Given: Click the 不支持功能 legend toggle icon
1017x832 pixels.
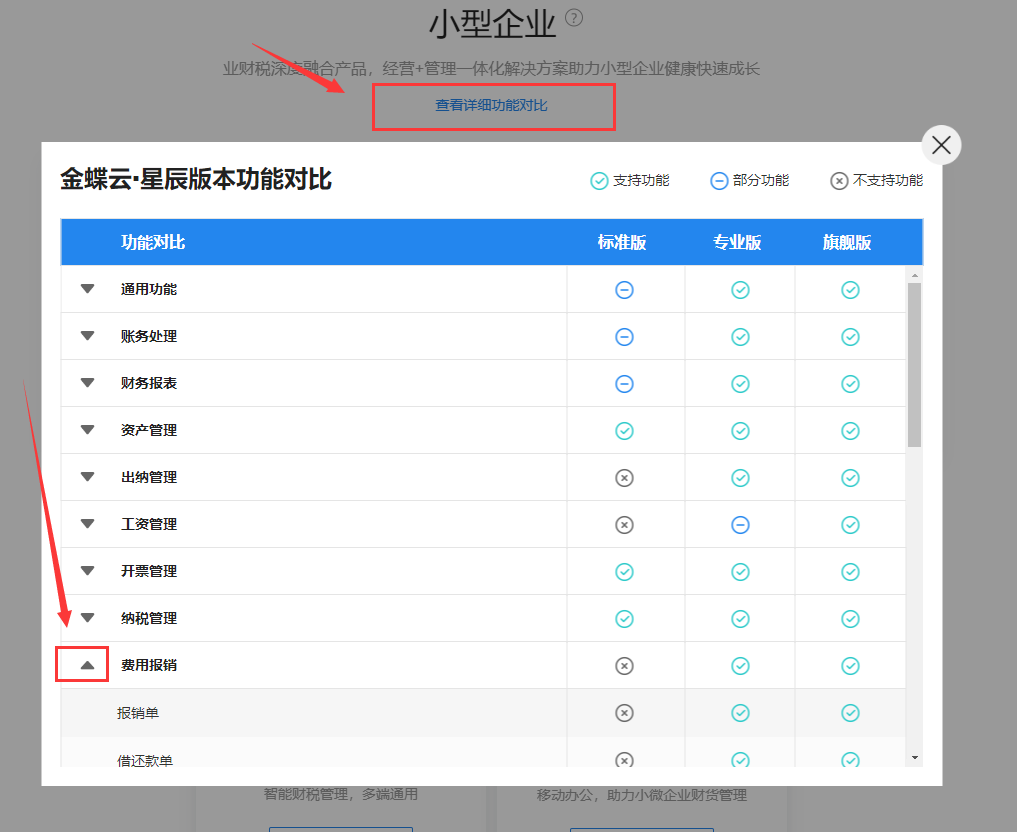Looking at the screenshot, I should pos(838,181).
